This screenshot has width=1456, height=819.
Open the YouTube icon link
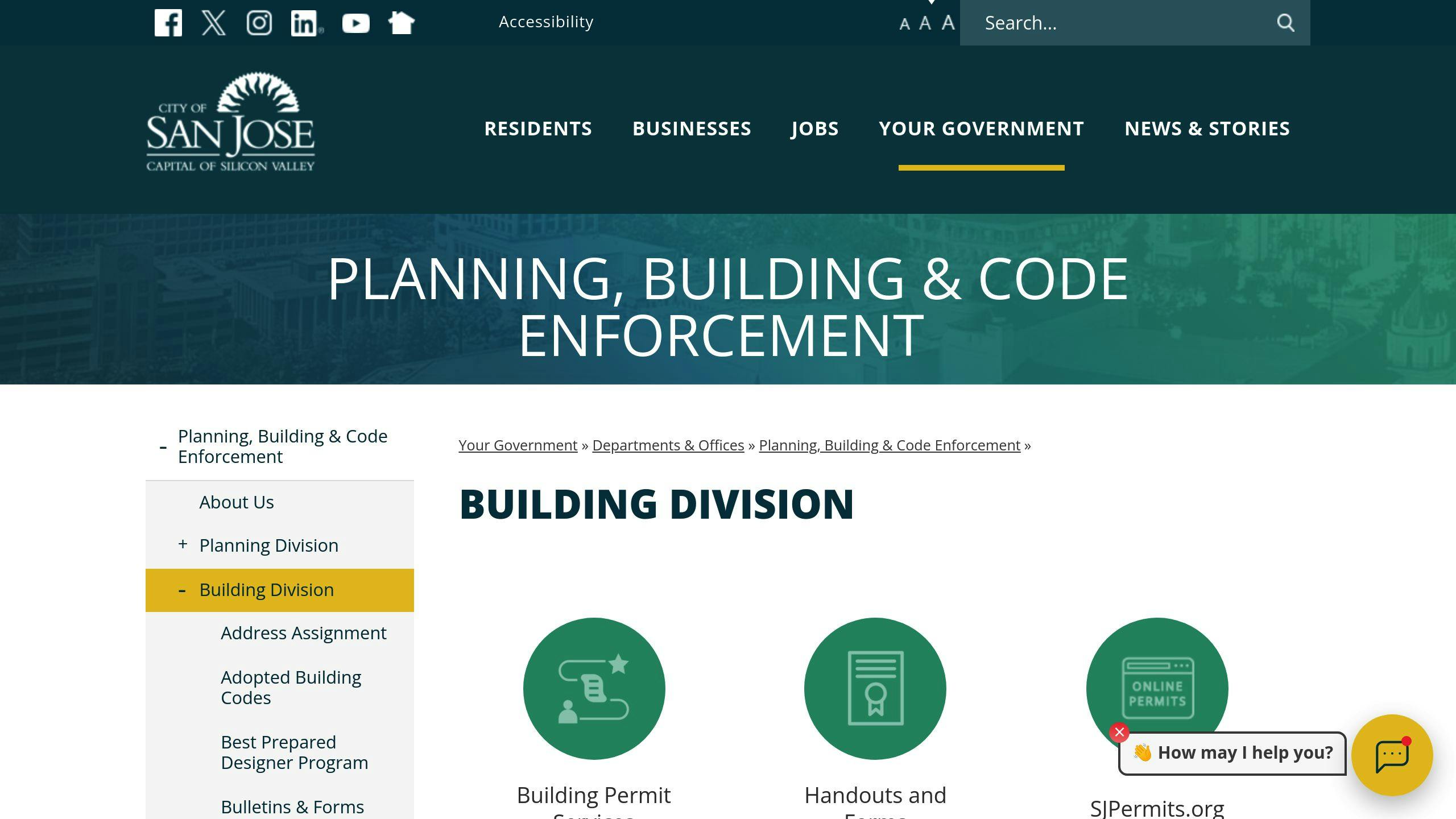coord(356,23)
